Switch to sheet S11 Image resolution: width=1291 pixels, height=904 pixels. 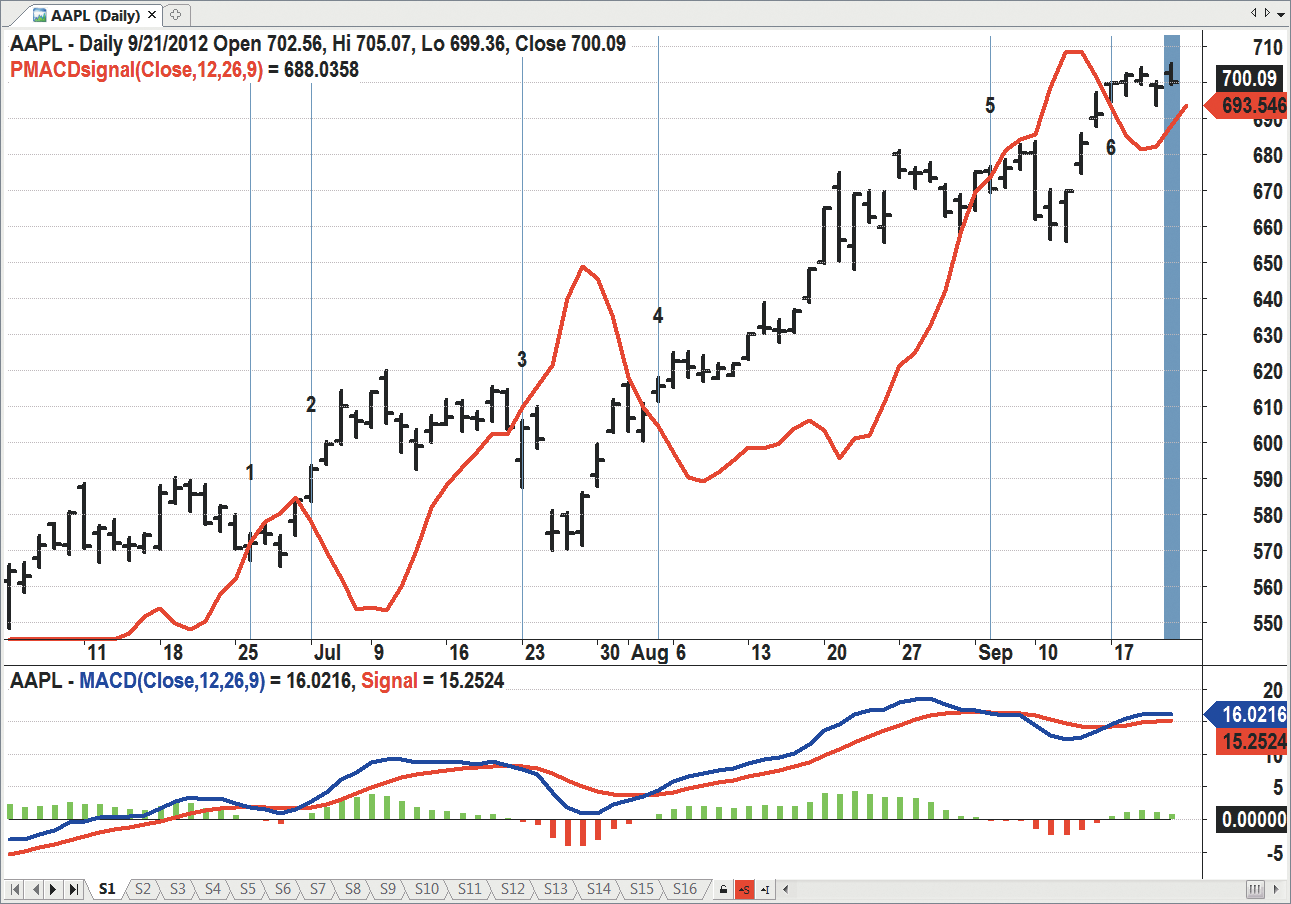(x=470, y=888)
